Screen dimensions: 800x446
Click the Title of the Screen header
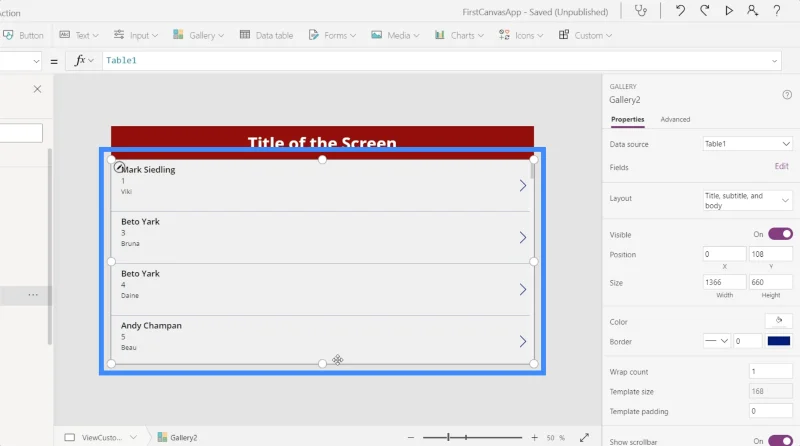[x=322, y=142]
